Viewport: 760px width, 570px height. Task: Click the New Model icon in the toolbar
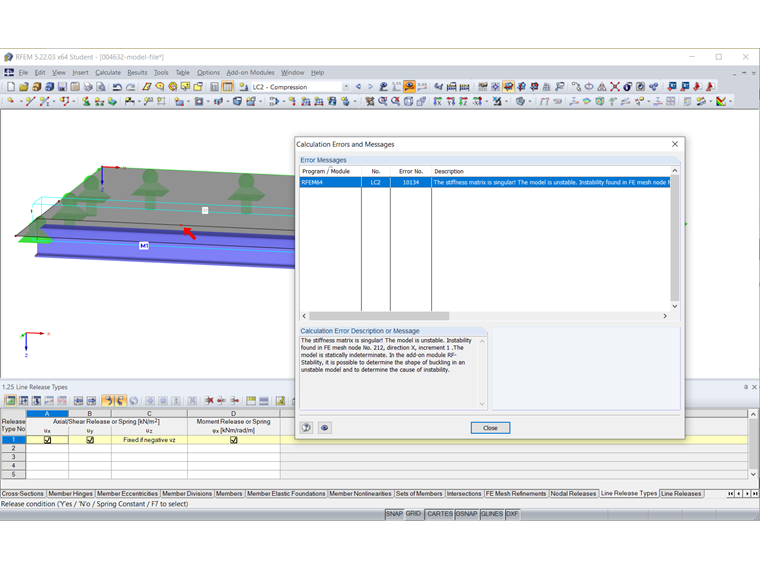[x=11, y=87]
